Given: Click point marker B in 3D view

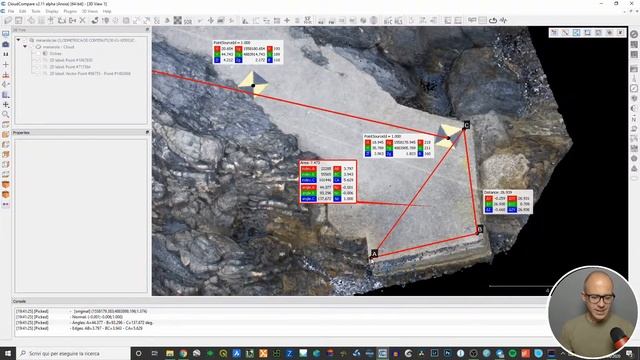Looking at the screenshot, I should tap(480, 229).
